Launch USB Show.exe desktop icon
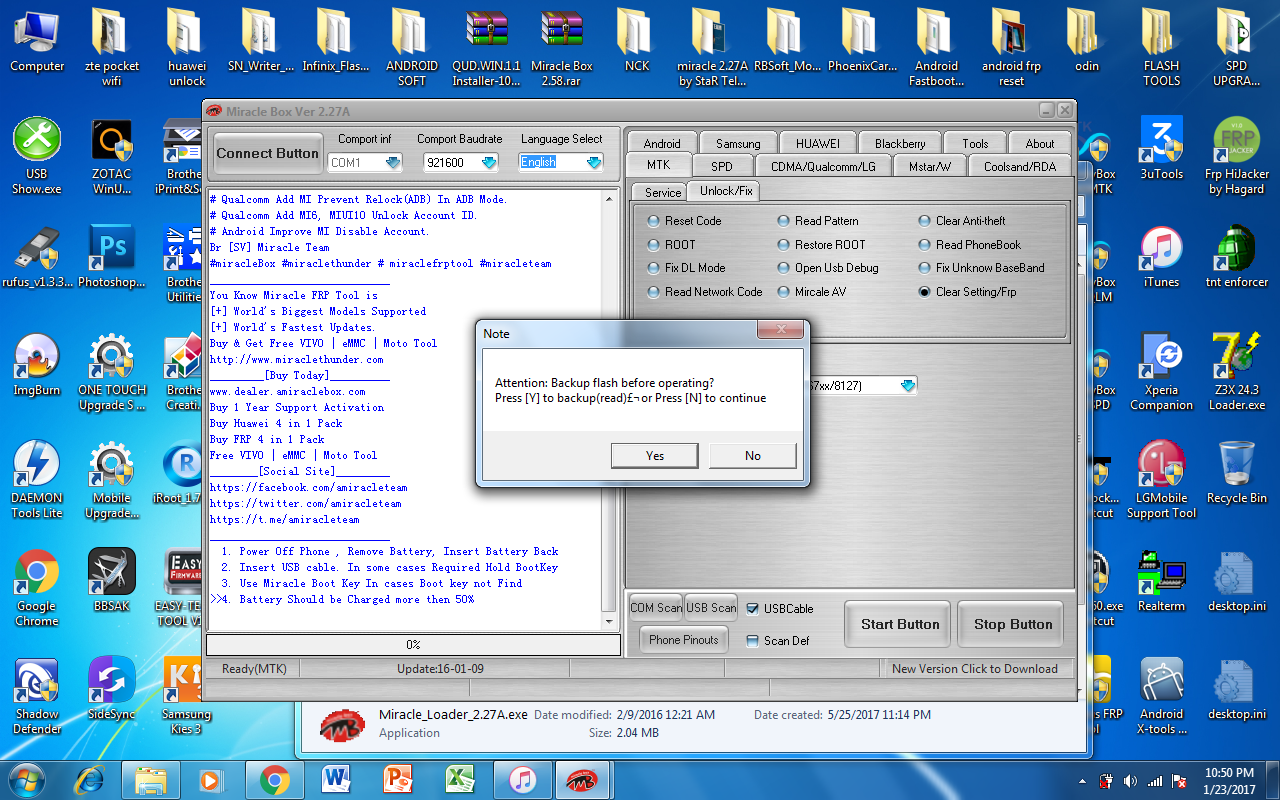The width and height of the screenshot is (1280, 800). (x=37, y=156)
